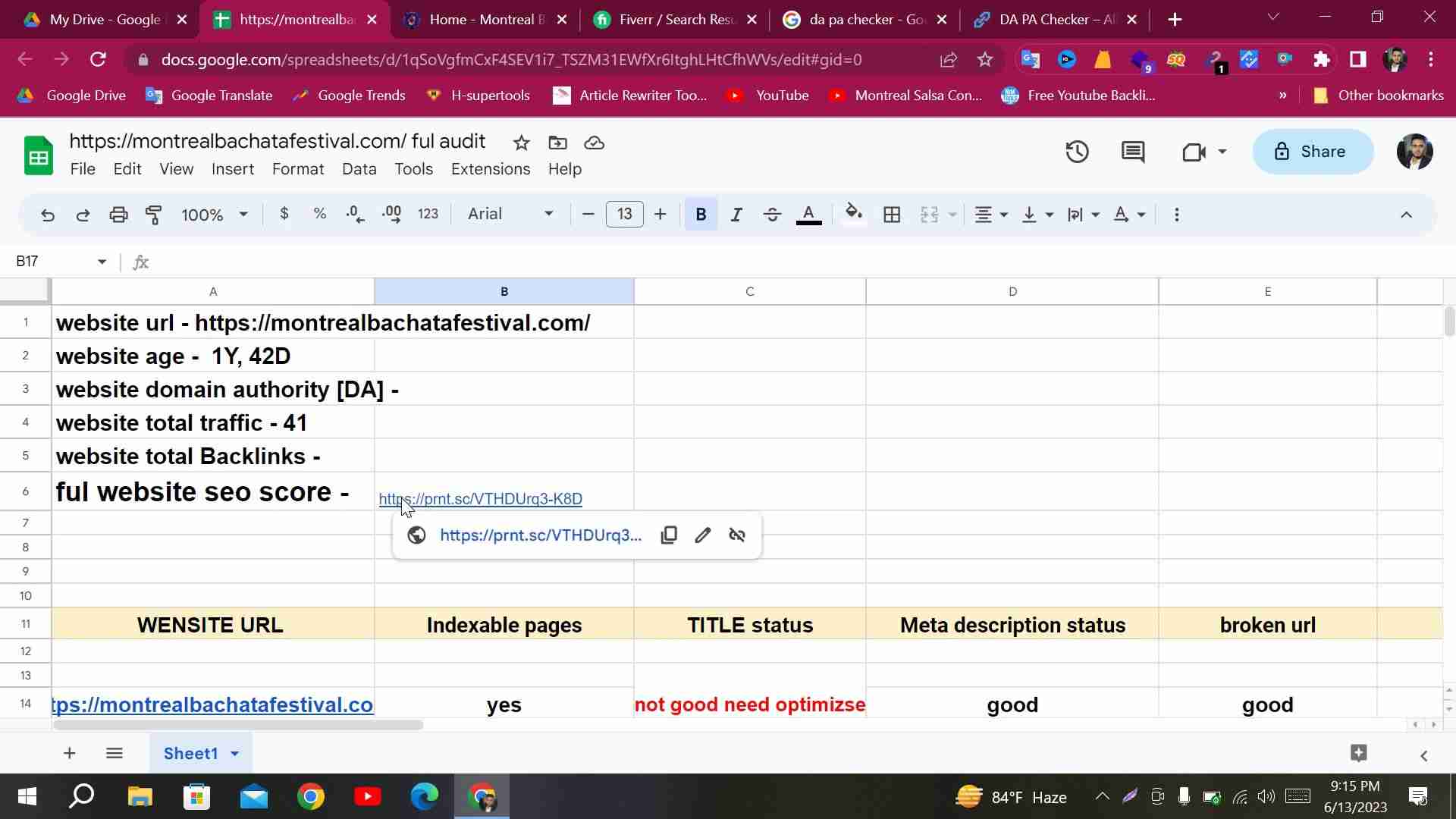1456x819 pixels.
Task: Open the comments history icon
Action: tap(1133, 152)
